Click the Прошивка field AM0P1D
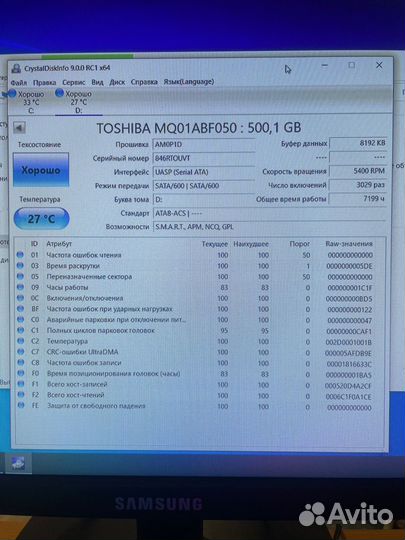The image size is (405, 540). pyautogui.click(x=204, y=145)
